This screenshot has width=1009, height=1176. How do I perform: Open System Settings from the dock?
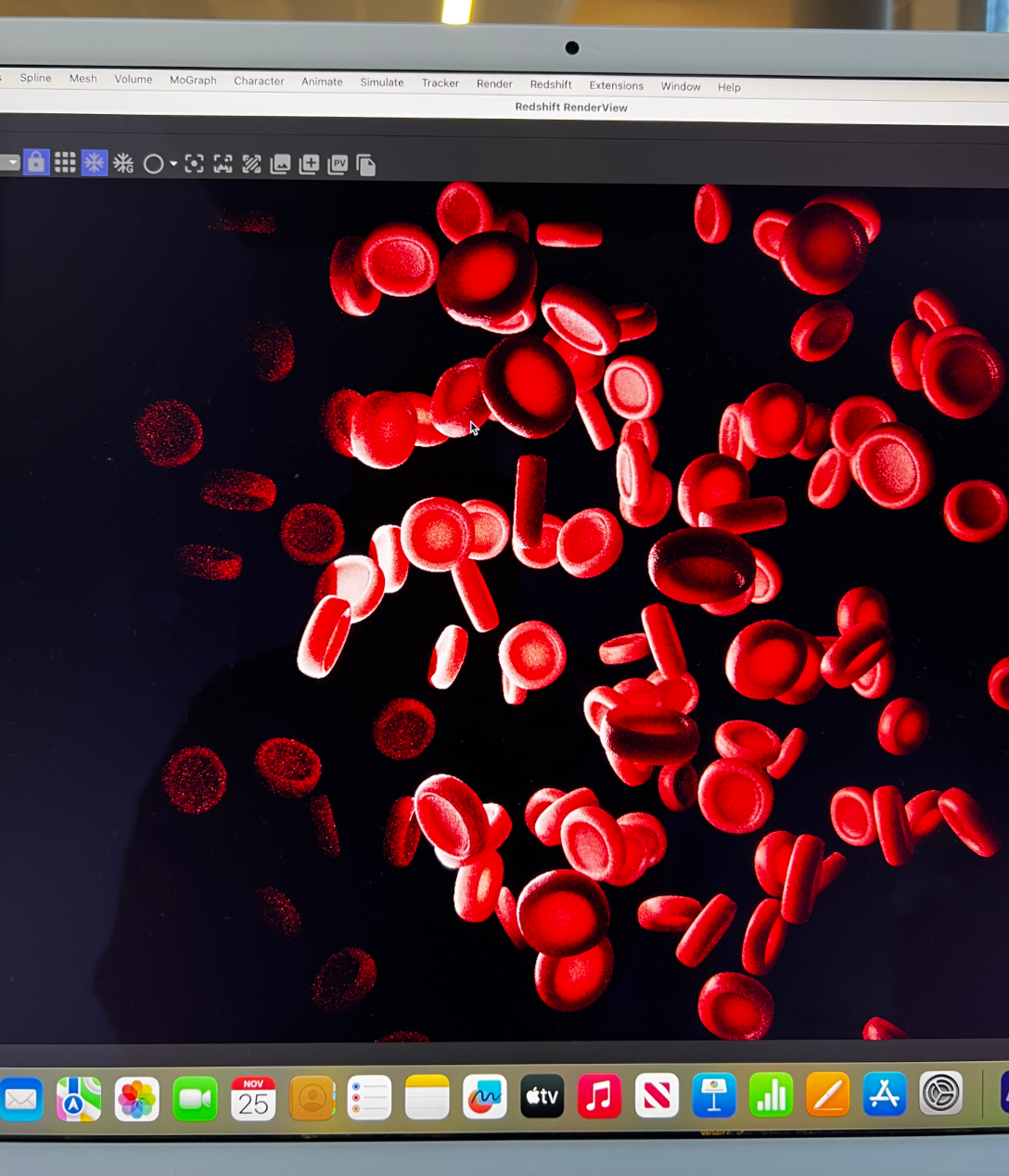tap(941, 1094)
